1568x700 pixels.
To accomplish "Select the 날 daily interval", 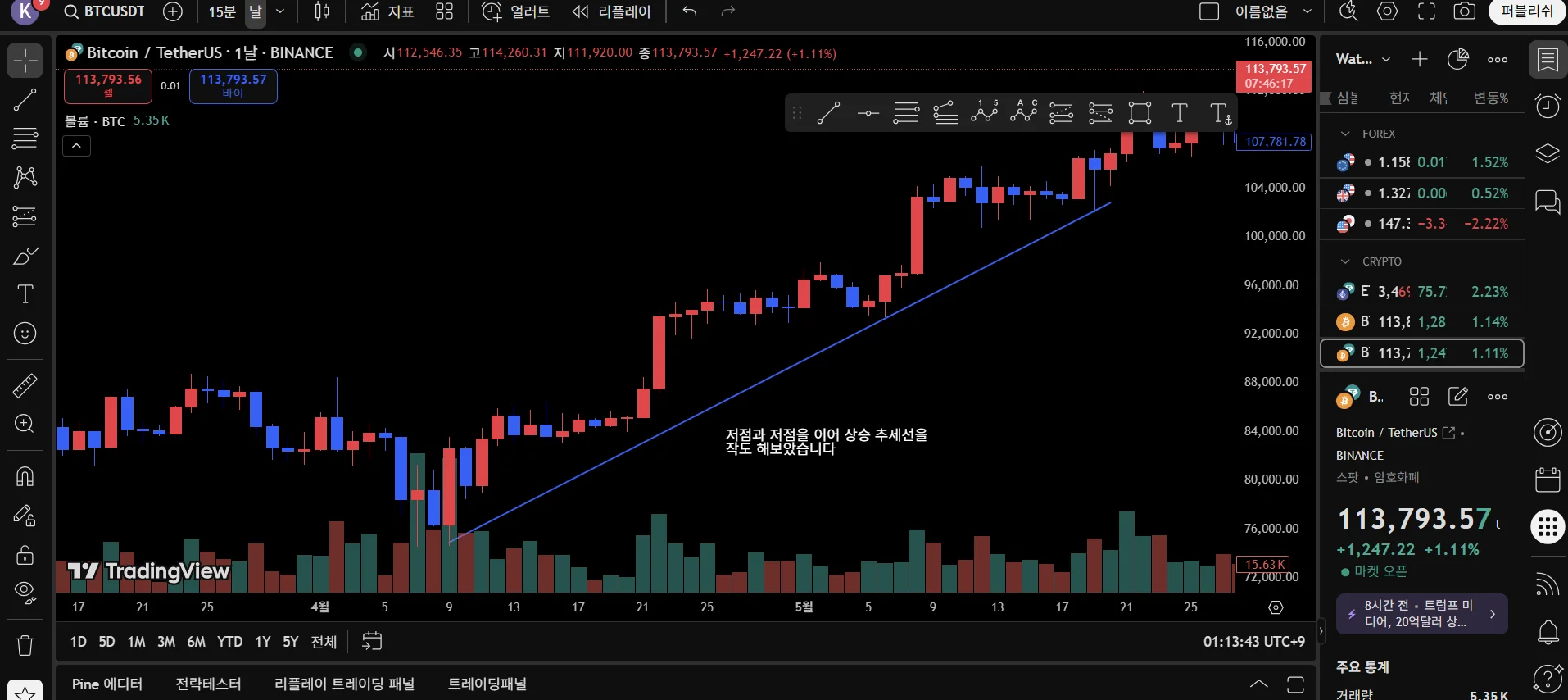I will [256, 11].
